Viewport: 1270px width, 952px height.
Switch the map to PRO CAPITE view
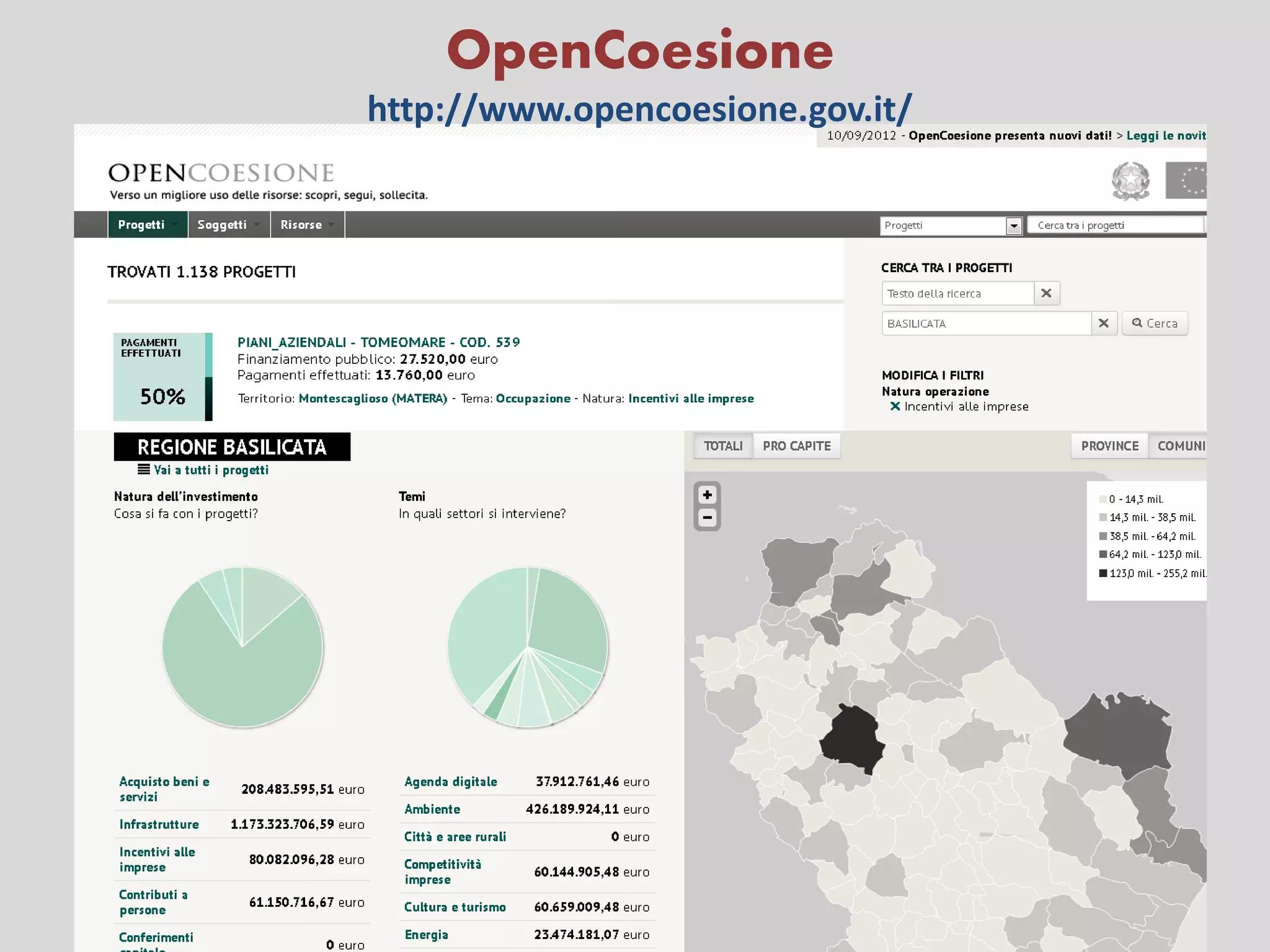pos(796,446)
